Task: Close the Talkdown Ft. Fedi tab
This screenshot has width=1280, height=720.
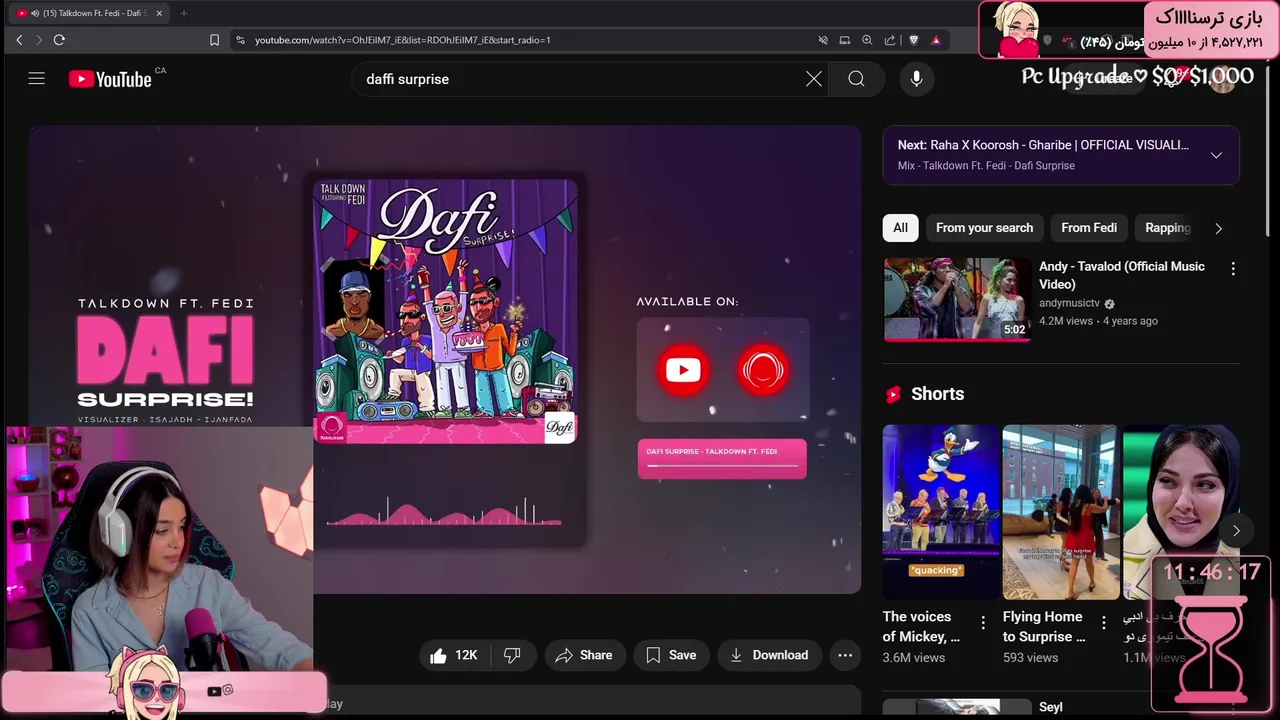Action: click(159, 13)
